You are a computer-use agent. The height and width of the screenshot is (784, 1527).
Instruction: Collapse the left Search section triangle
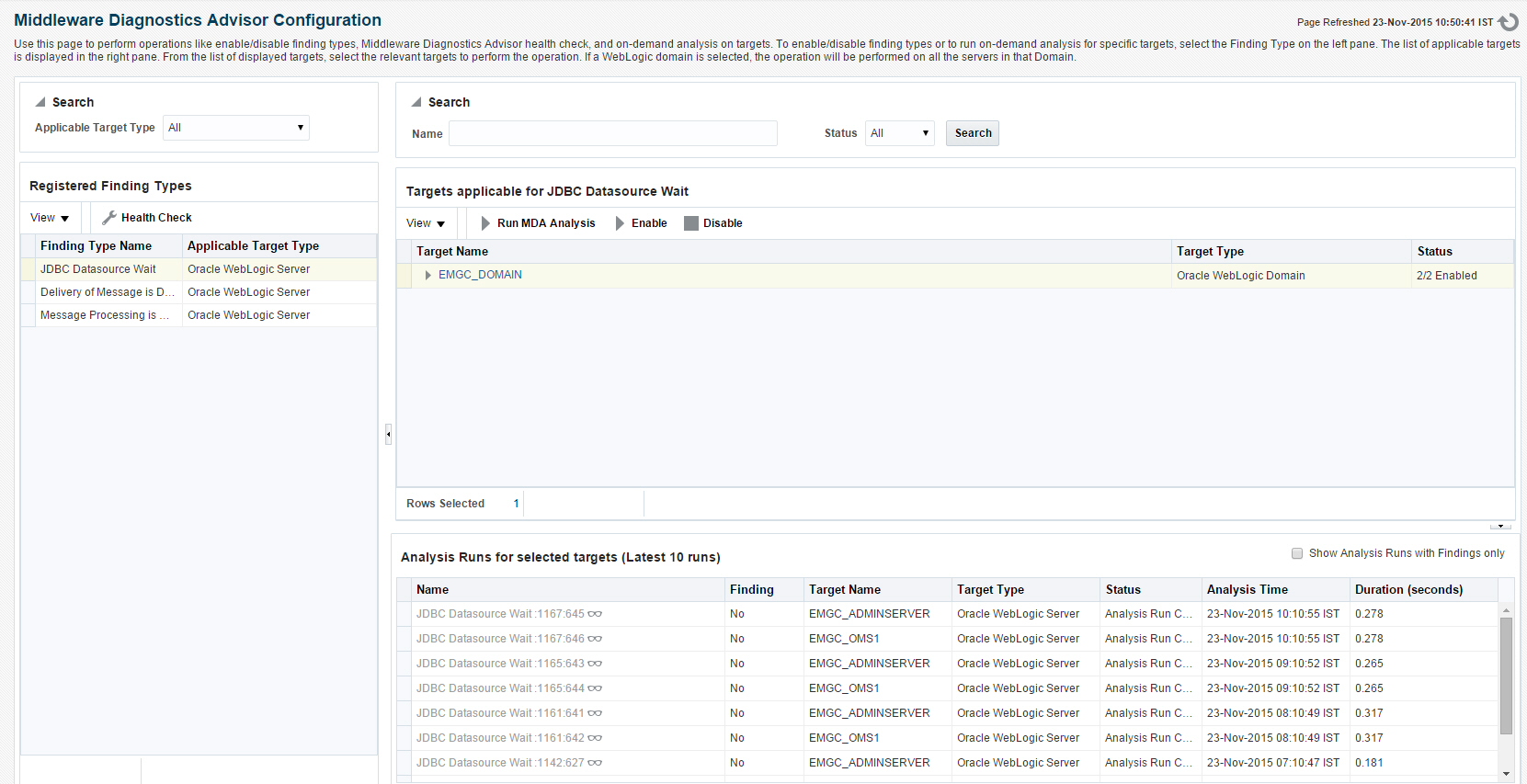click(40, 102)
